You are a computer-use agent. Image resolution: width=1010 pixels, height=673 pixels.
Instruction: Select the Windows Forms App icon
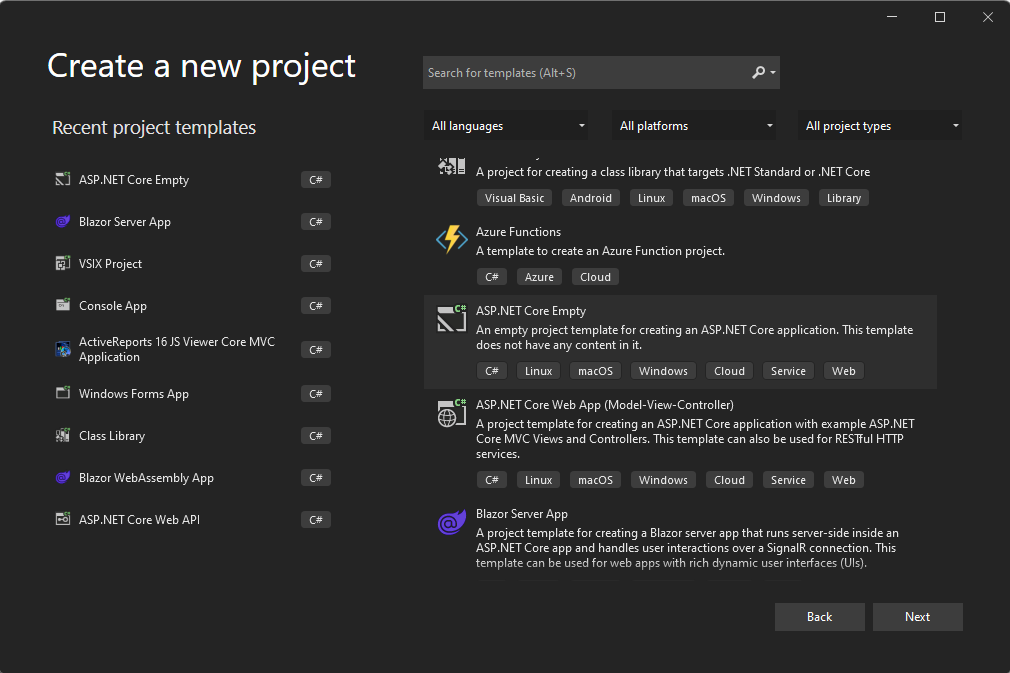point(61,393)
